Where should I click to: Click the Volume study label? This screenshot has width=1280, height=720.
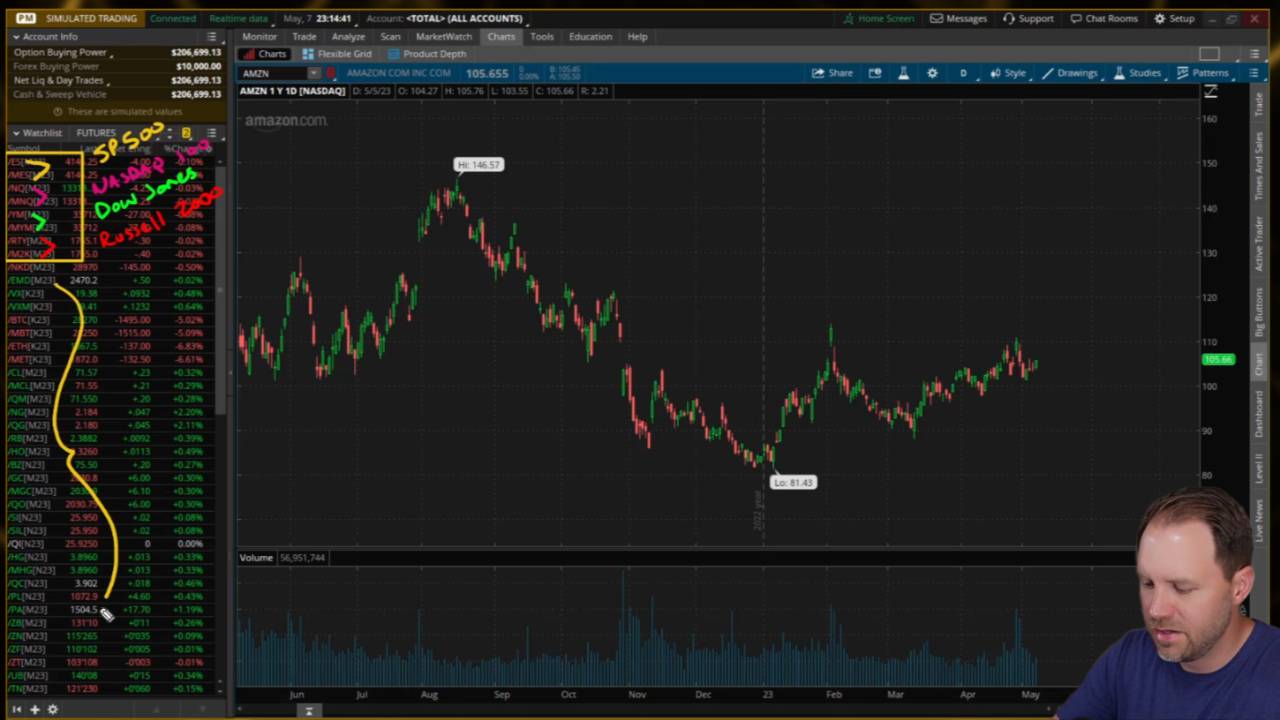point(256,557)
